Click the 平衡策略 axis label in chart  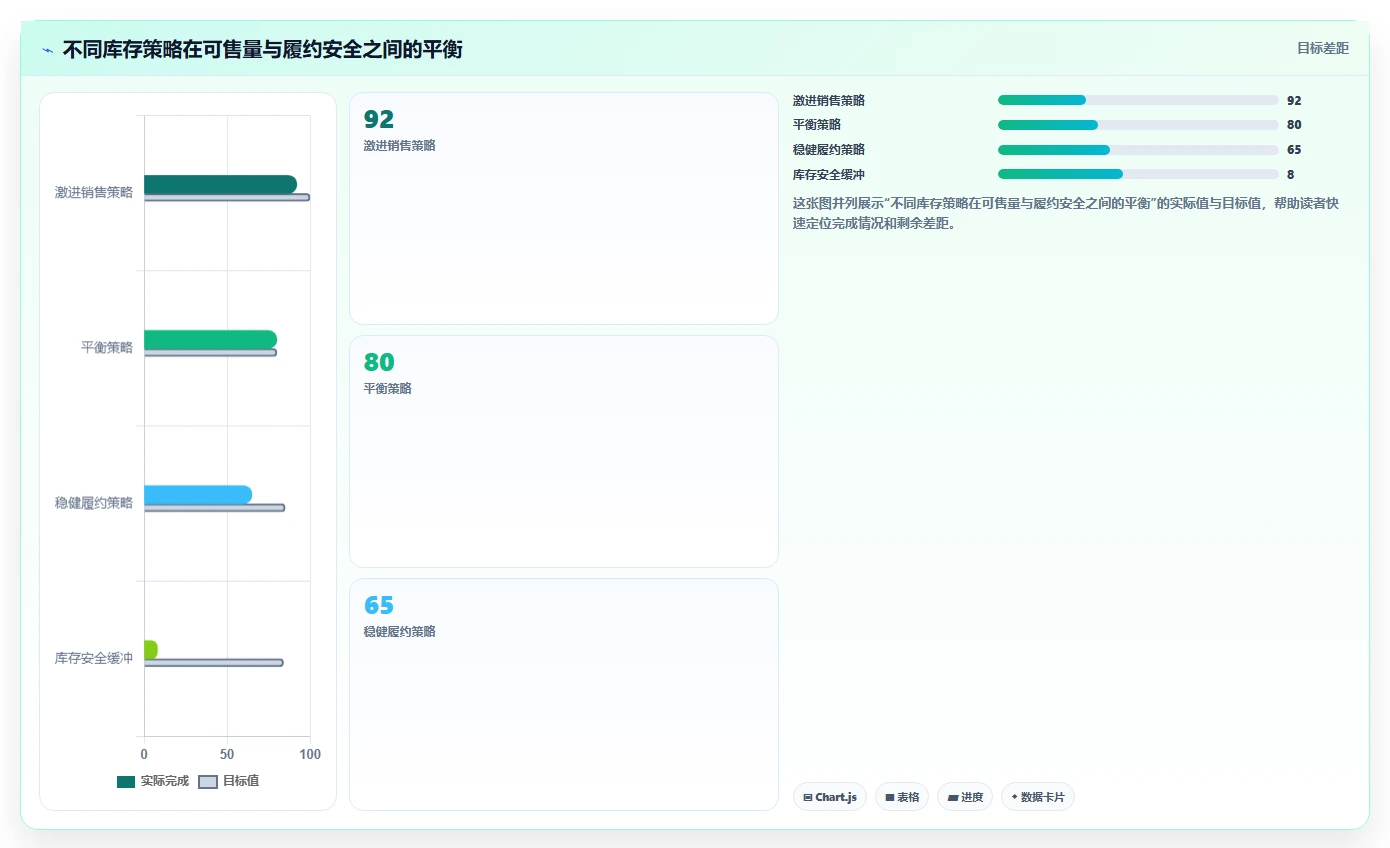pyautogui.click(x=107, y=347)
